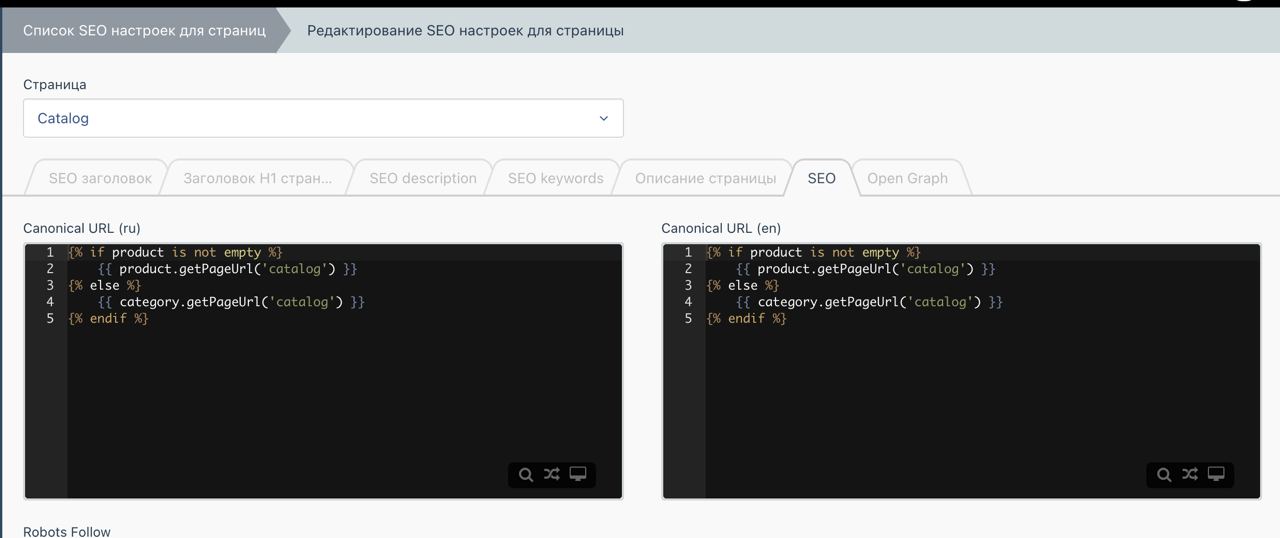Go back to Список SEO настроек для страниц
The height and width of the screenshot is (538, 1280).
click(x=144, y=30)
